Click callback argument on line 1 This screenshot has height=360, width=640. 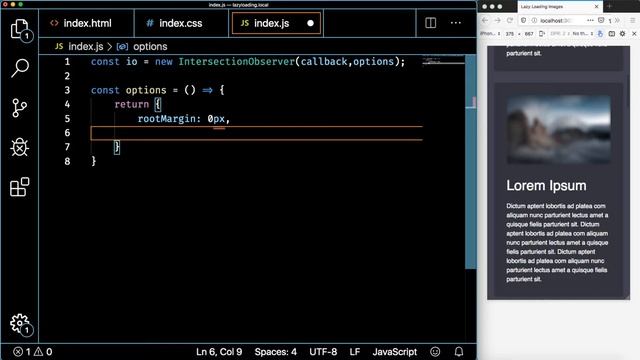324,62
